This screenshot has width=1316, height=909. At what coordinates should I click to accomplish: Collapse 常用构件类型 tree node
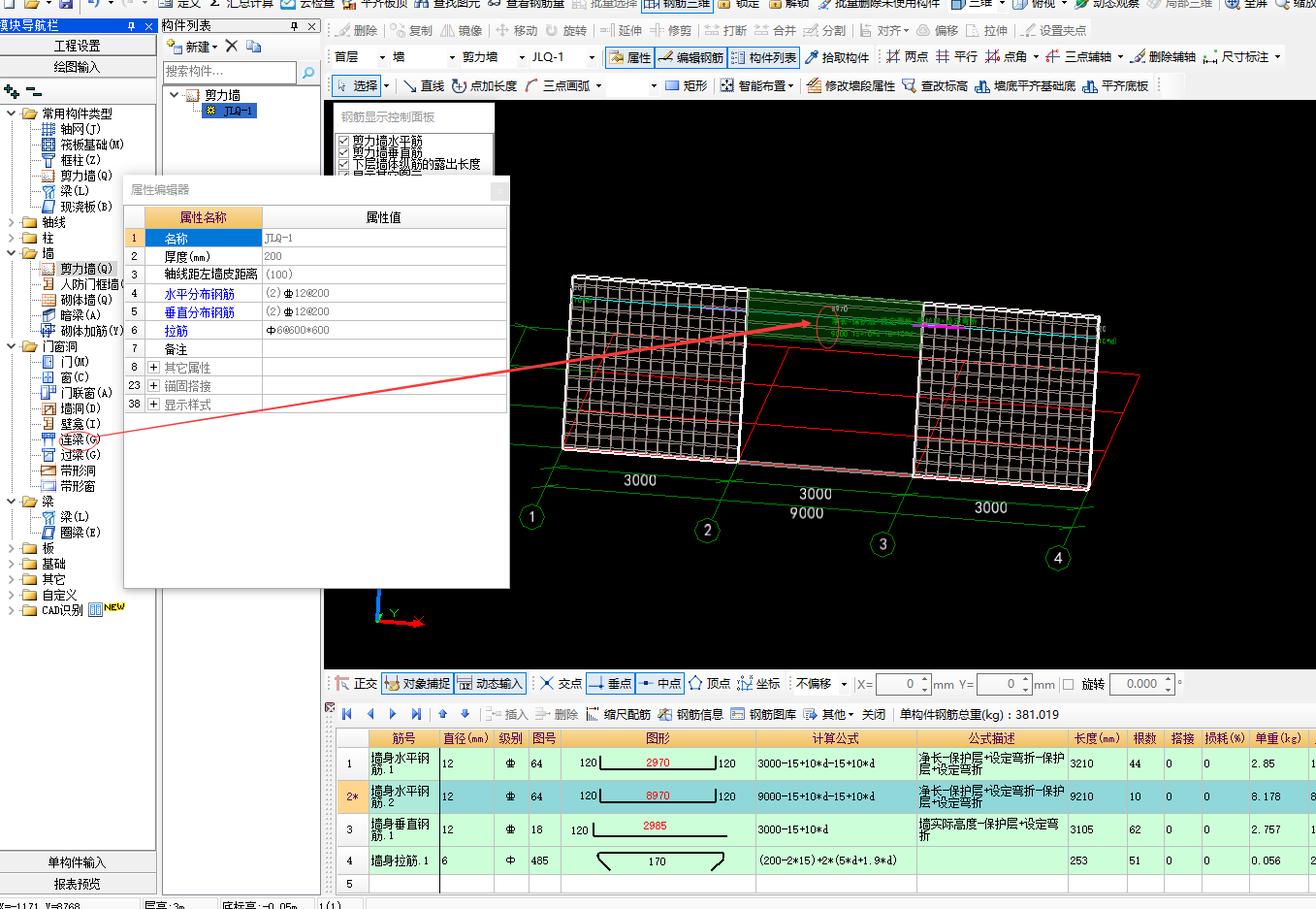click(x=12, y=114)
